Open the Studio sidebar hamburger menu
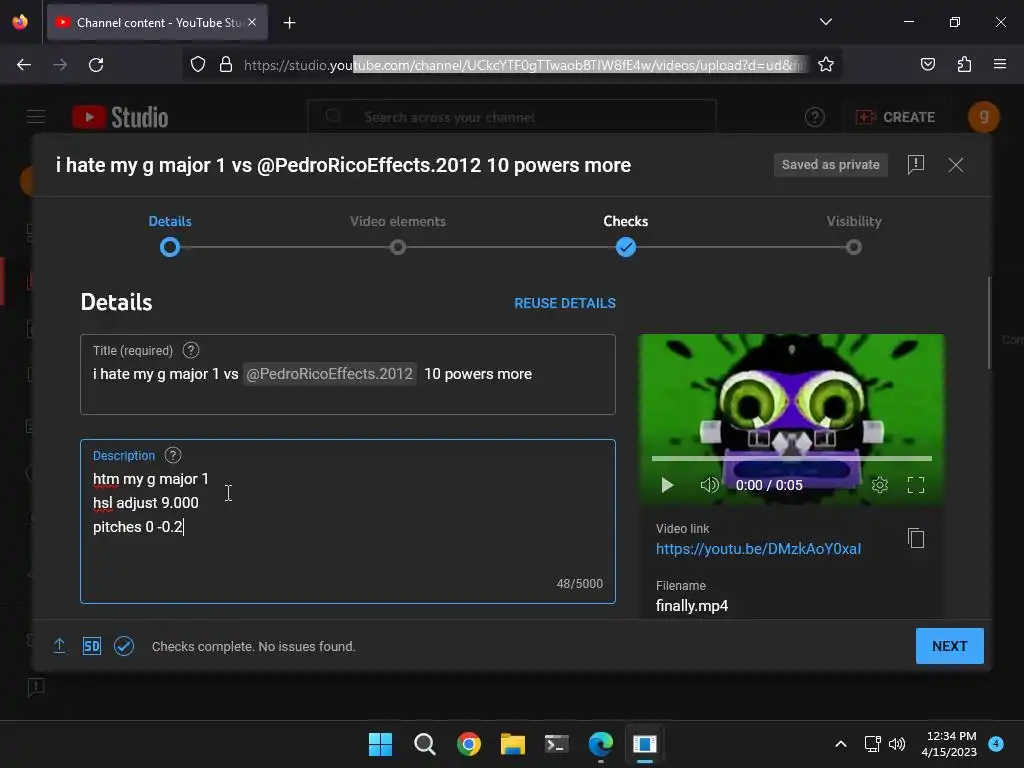The height and width of the screenshot is (768, 1024). (36, 117)
